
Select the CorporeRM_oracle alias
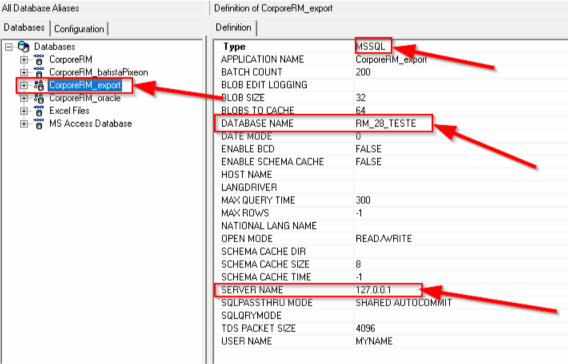click(x=85, y=98)
